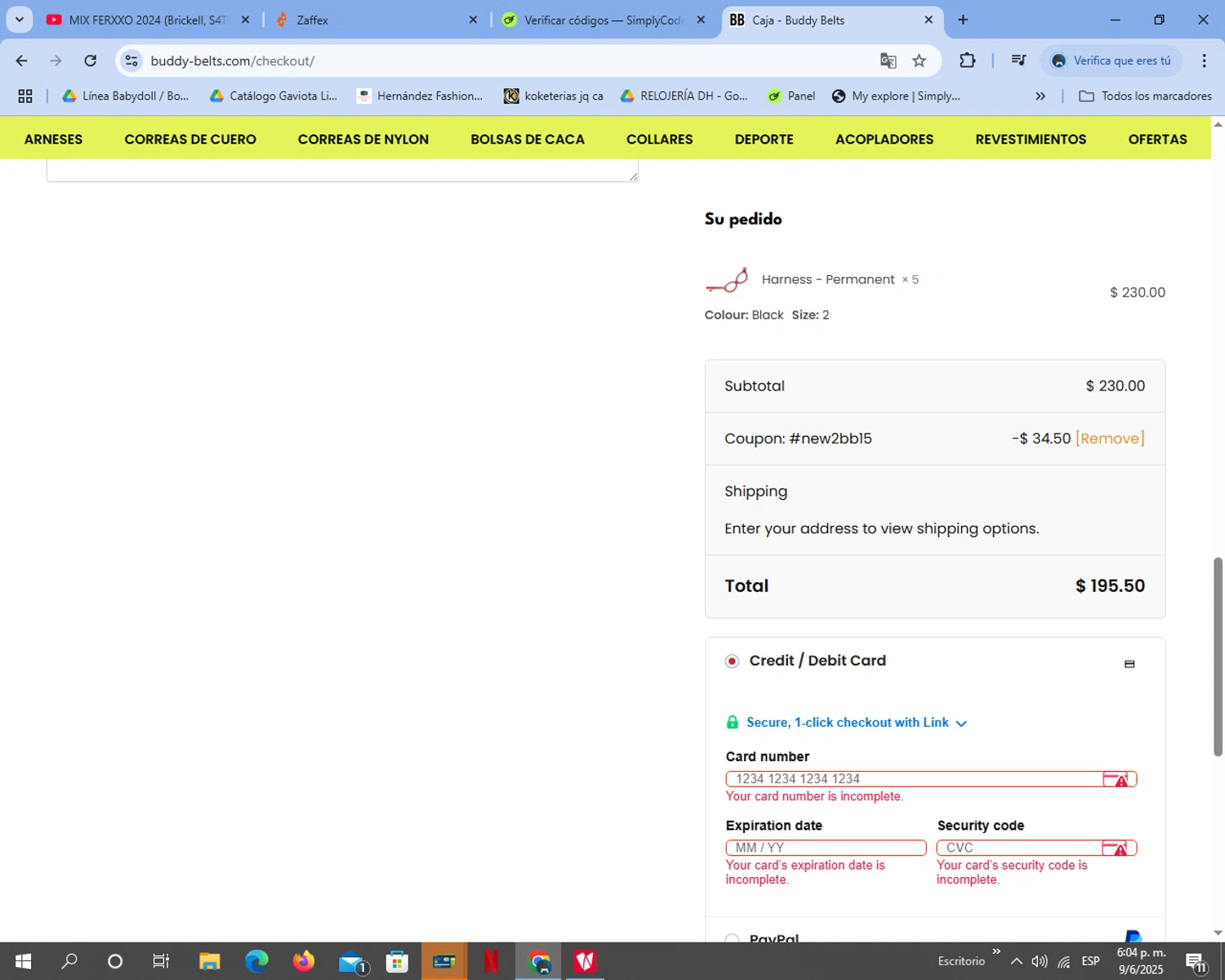The height and width of the screenshot is (980, 1225).
Task: Remove the #new2bb15 coupon
Action: [x=1110, y=439]
